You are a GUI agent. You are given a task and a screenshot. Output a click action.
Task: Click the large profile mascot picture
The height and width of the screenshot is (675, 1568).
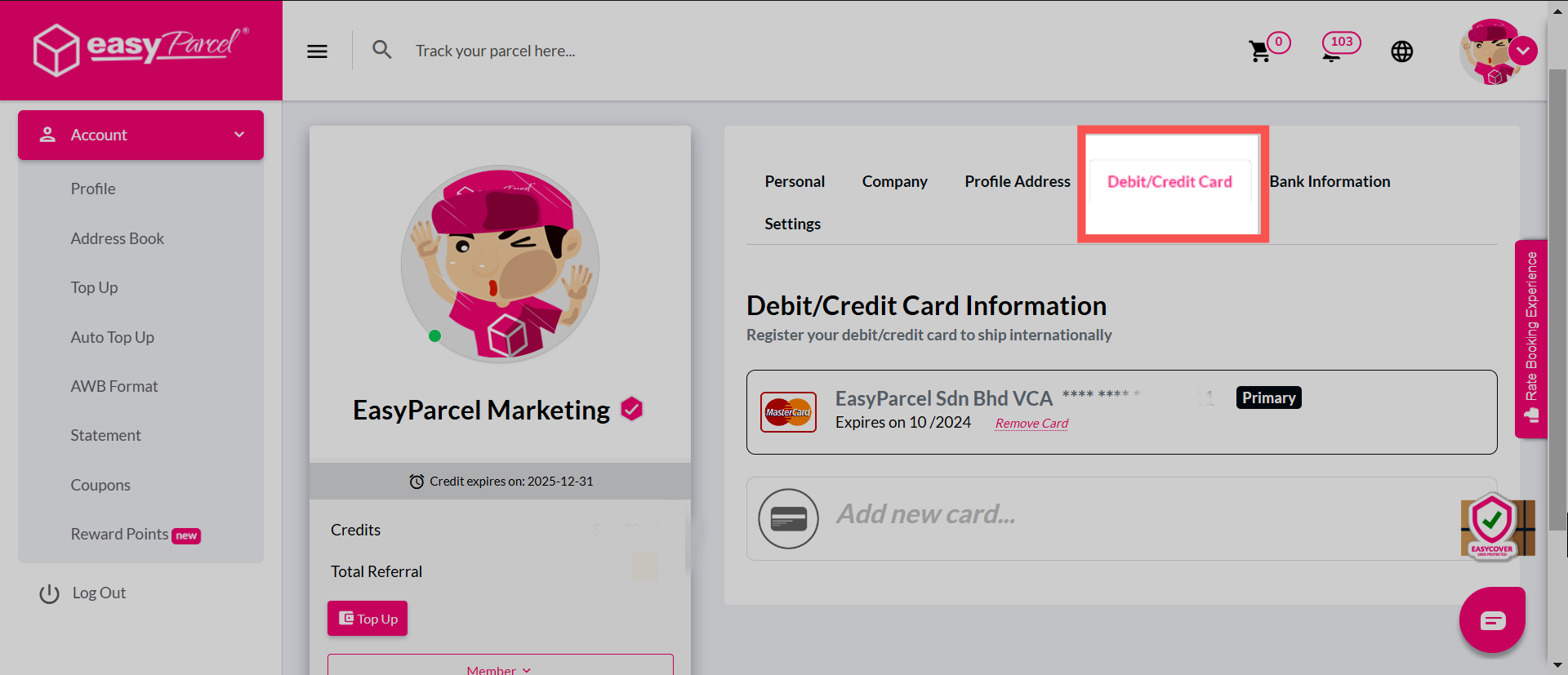click(500, 264)
